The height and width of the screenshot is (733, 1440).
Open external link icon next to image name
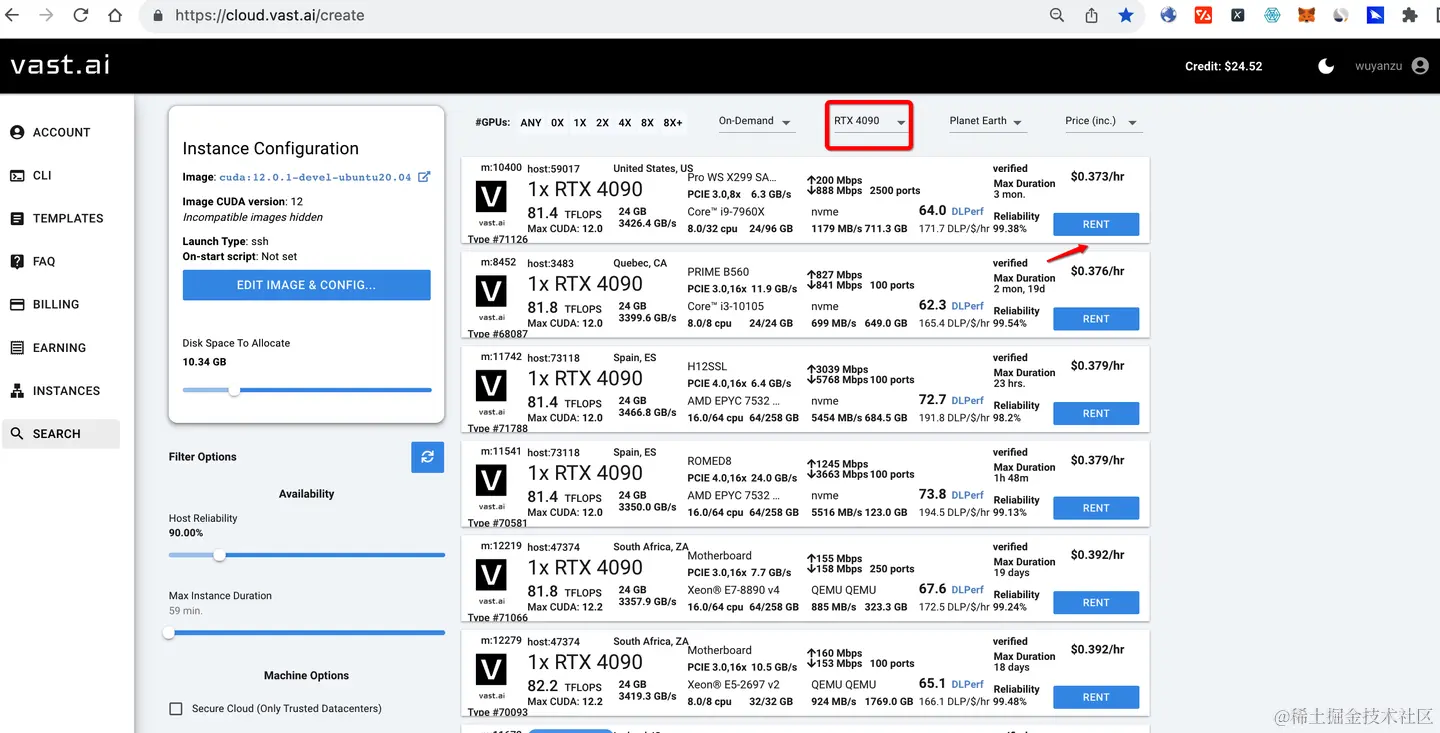424,176
